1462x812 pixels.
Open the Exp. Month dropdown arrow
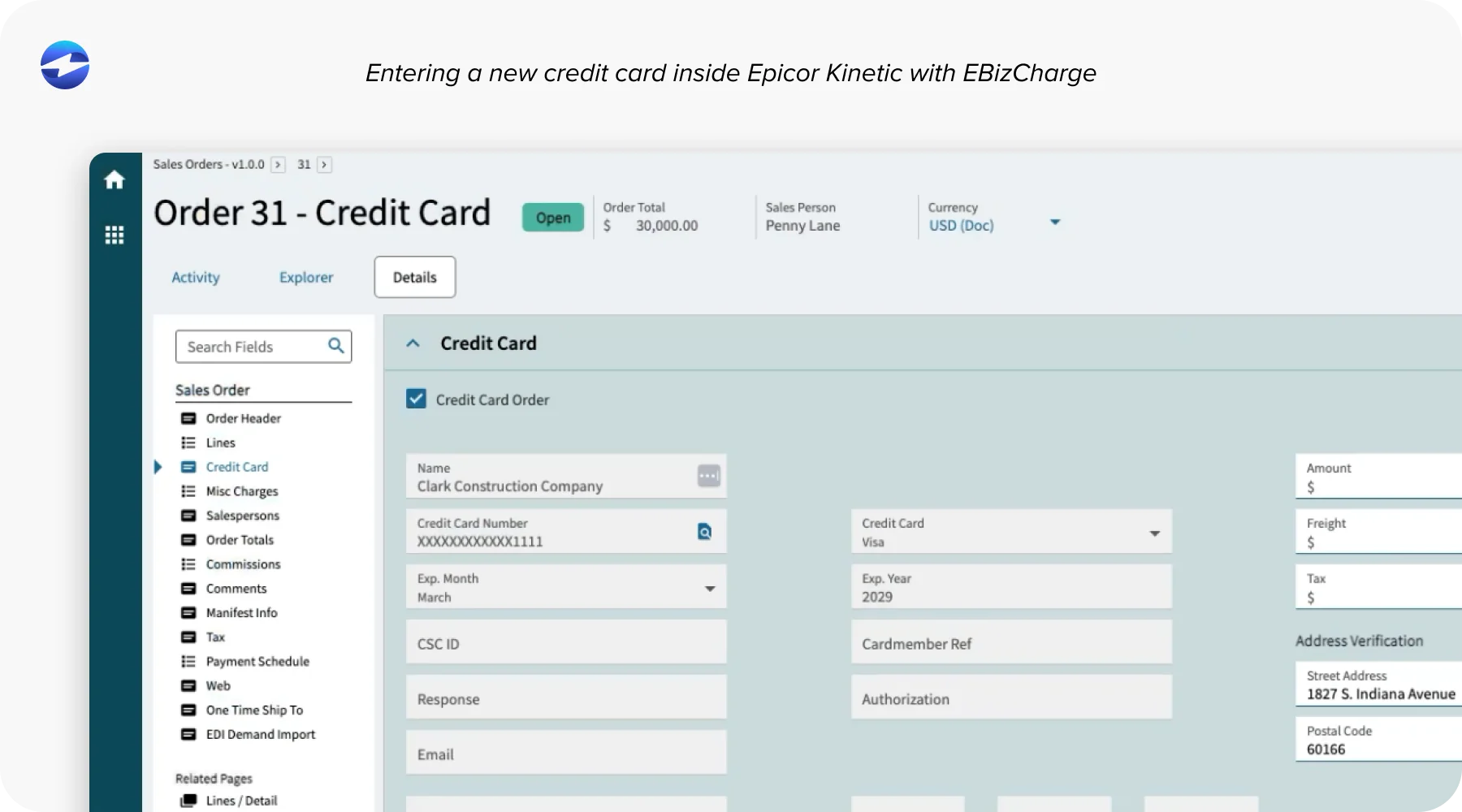[710, 589]
